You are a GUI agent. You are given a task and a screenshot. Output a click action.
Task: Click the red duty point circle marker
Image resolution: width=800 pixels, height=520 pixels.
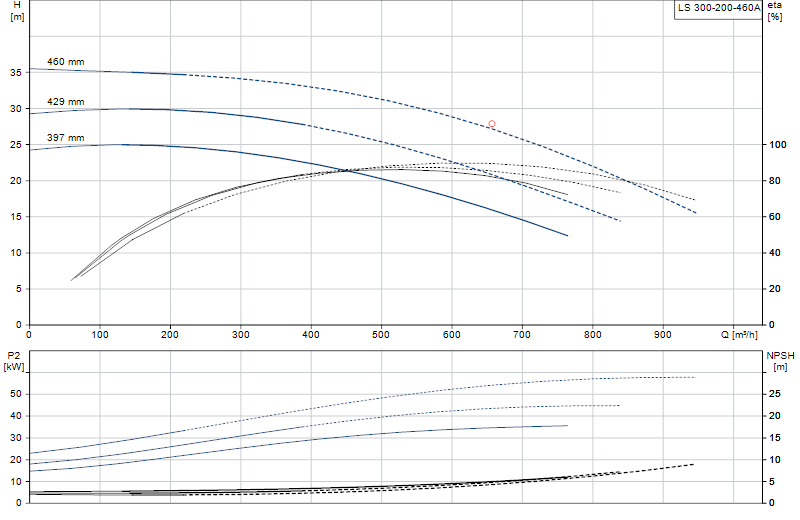492,123
